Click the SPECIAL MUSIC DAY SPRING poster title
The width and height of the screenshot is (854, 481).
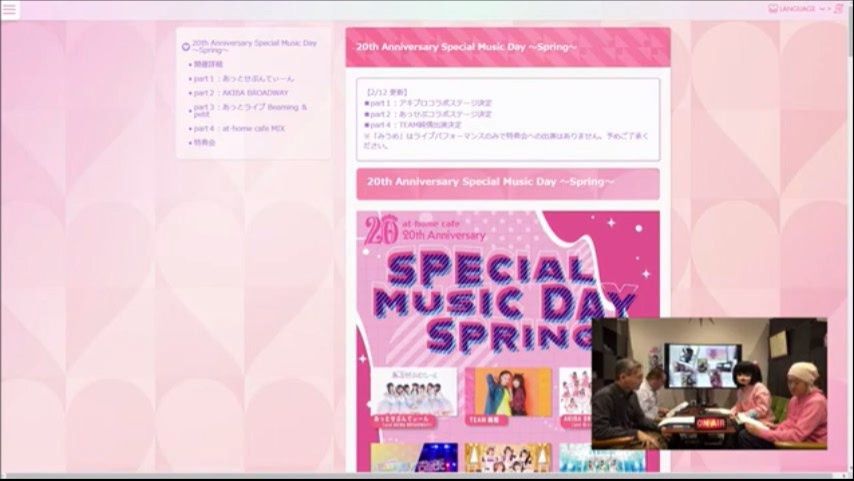pos(504,302)
